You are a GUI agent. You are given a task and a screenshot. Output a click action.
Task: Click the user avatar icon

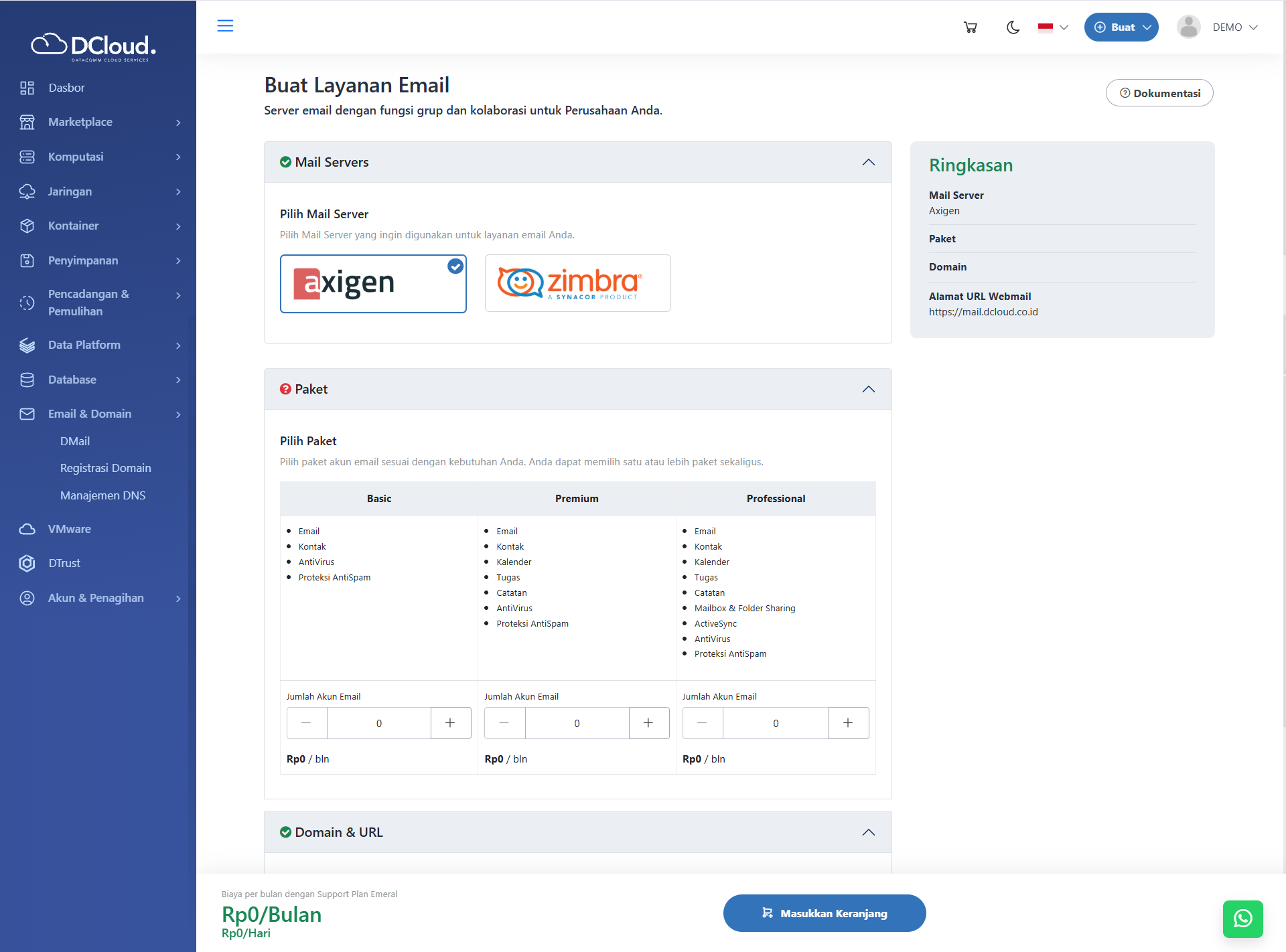coord(1188,27)
